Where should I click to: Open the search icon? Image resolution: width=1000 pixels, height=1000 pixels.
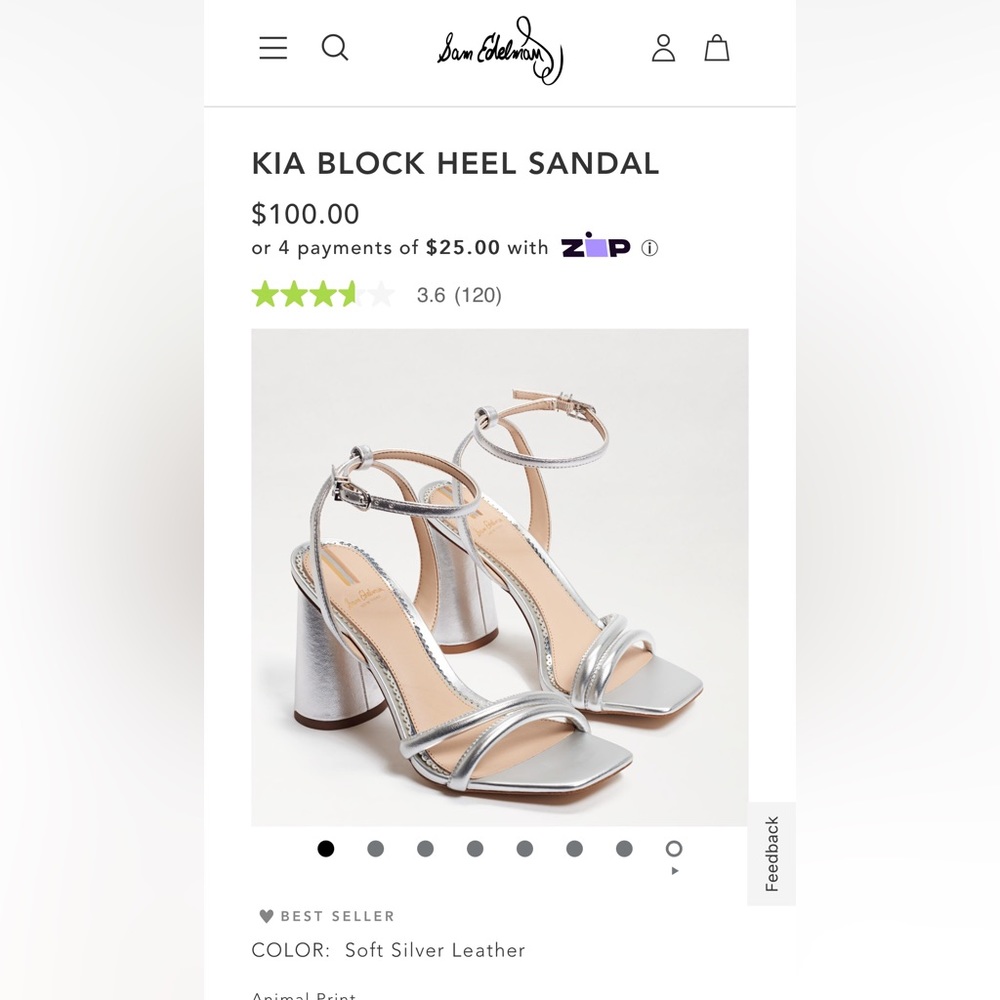click(335, 48)
